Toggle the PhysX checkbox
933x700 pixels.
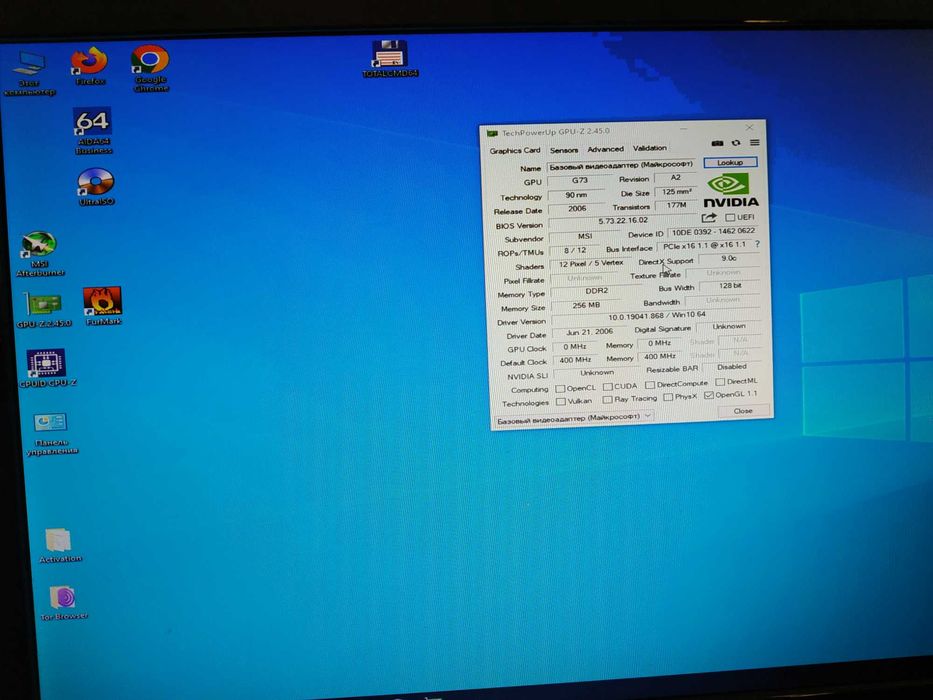[x=668, y=397]
